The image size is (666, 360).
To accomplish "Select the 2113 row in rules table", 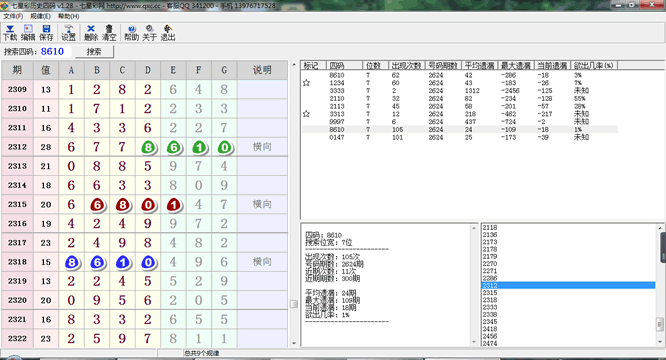I will [x=460, y=106].
